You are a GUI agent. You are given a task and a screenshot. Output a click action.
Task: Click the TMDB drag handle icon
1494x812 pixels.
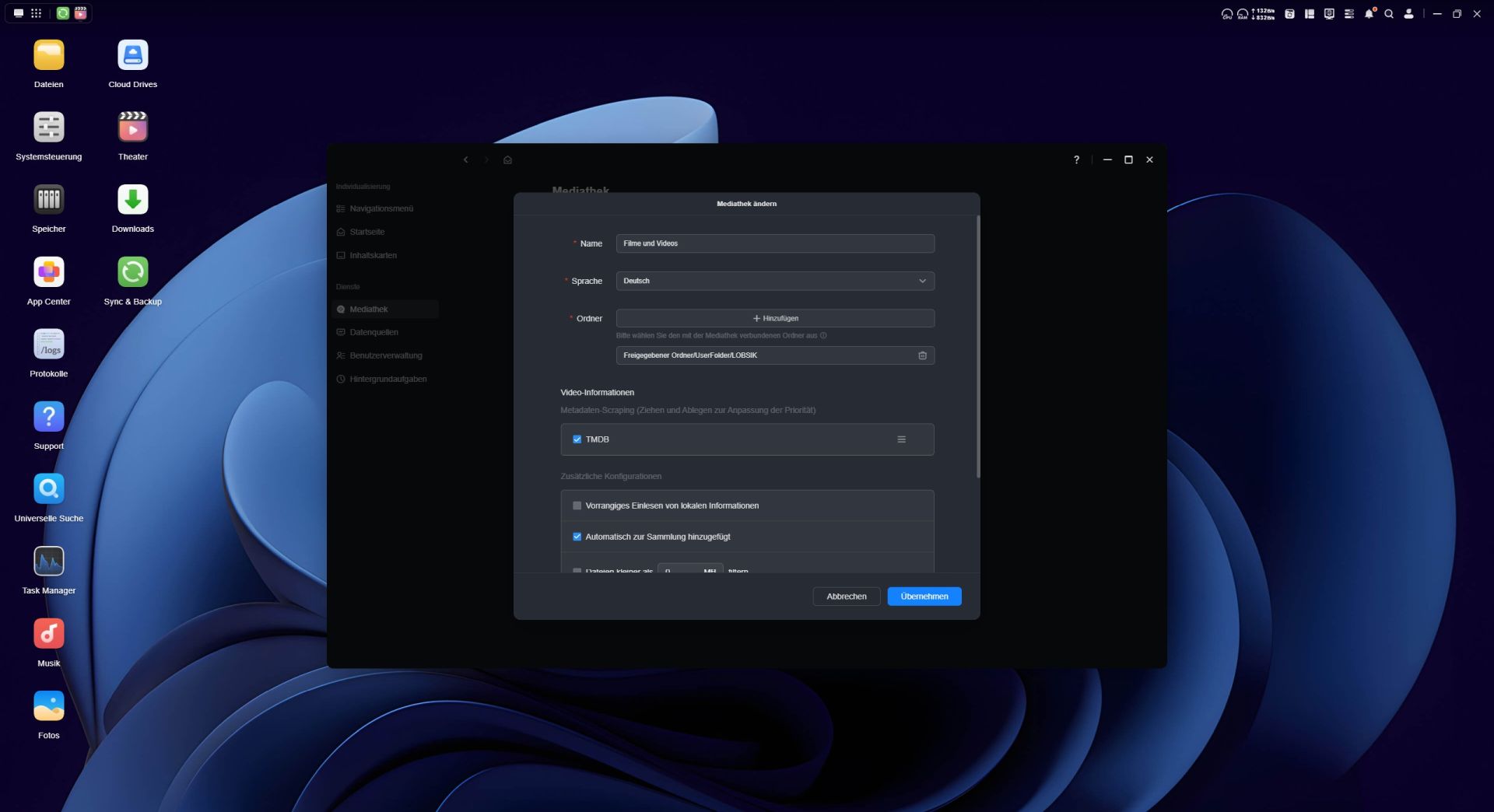tap(901, 439)
